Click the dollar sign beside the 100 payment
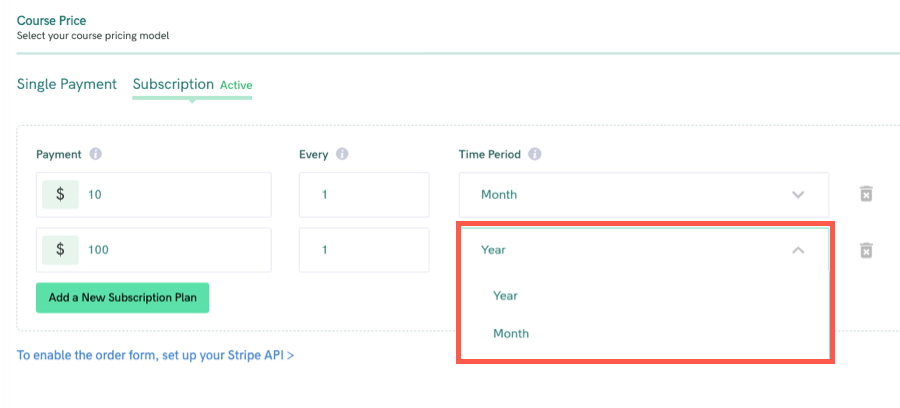The width and height of the screenshot is (900, 408). [x=60, y=250]
